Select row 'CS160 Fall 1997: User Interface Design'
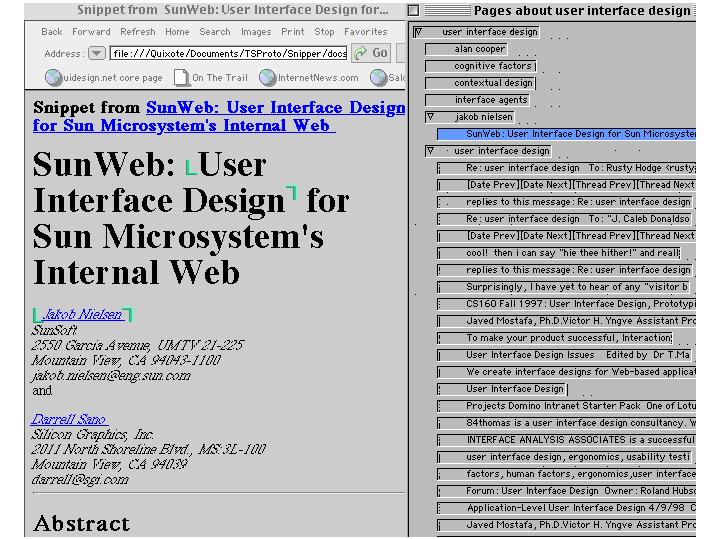Screen dimensions: 719x539 [566, 304]
